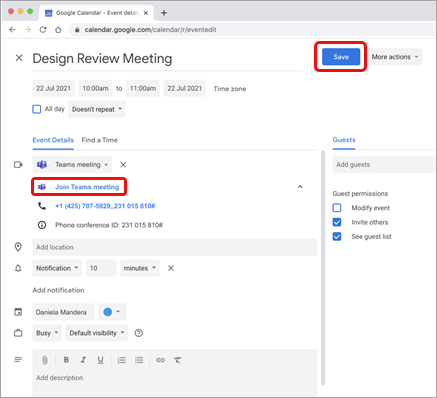Enable the All day checkbox
This screenshot has height=398, width=437.
(37, 109)
